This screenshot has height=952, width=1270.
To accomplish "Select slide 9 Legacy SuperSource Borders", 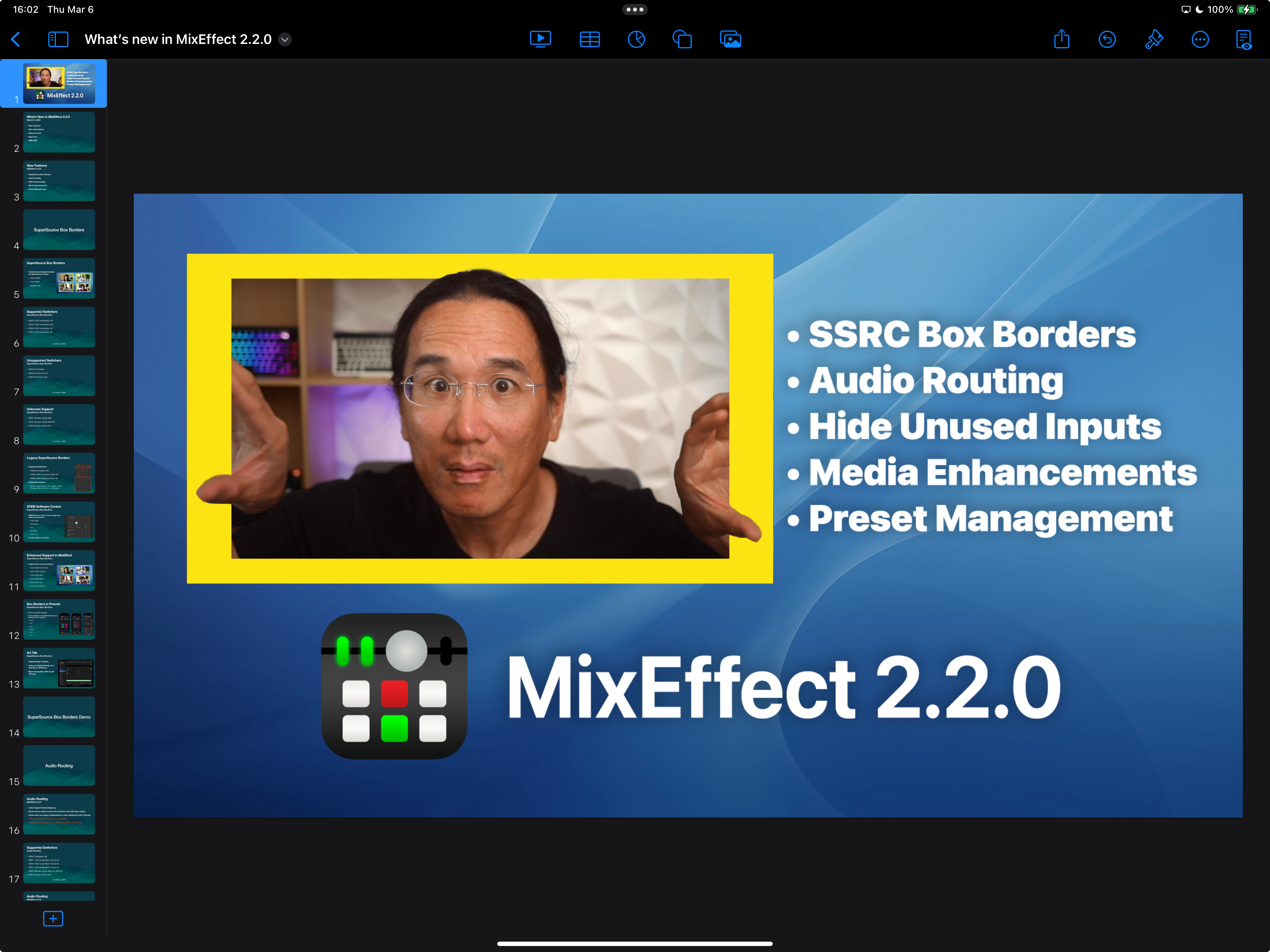I will [59, 473].
